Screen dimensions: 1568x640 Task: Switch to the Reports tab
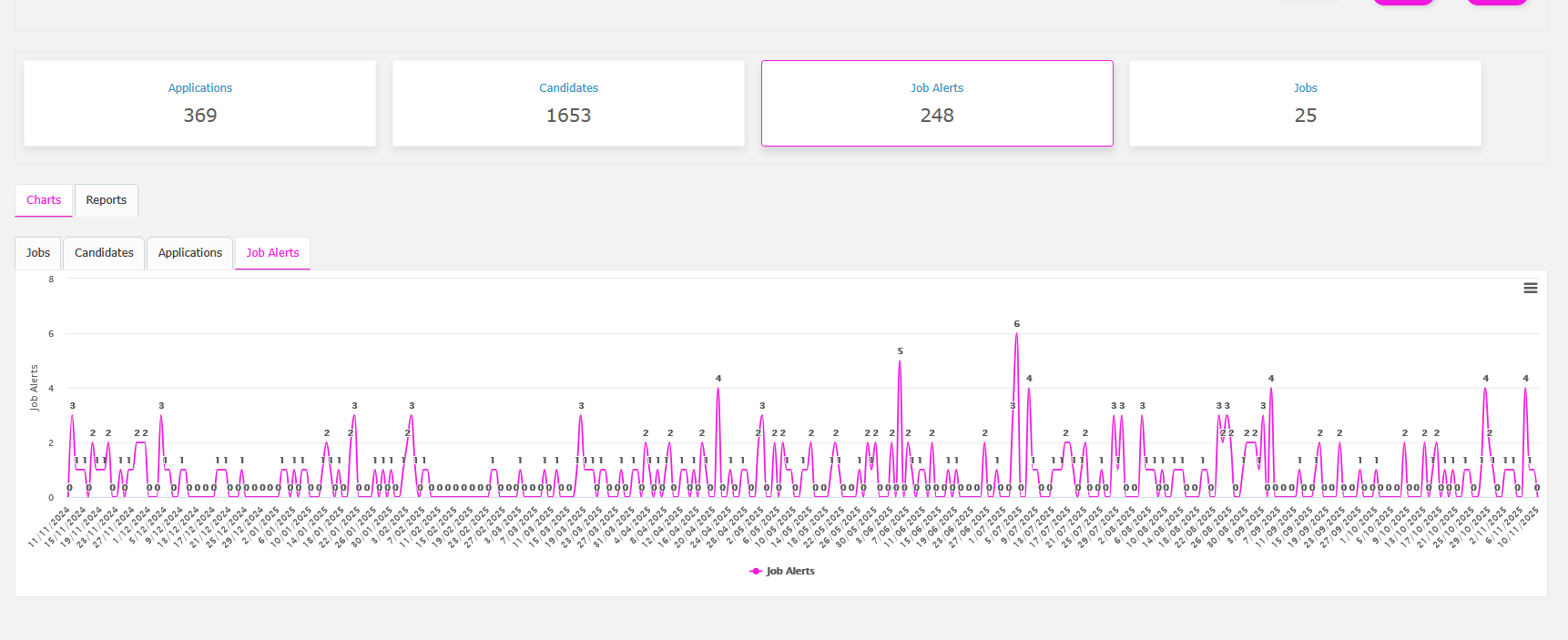coord(107,200)
